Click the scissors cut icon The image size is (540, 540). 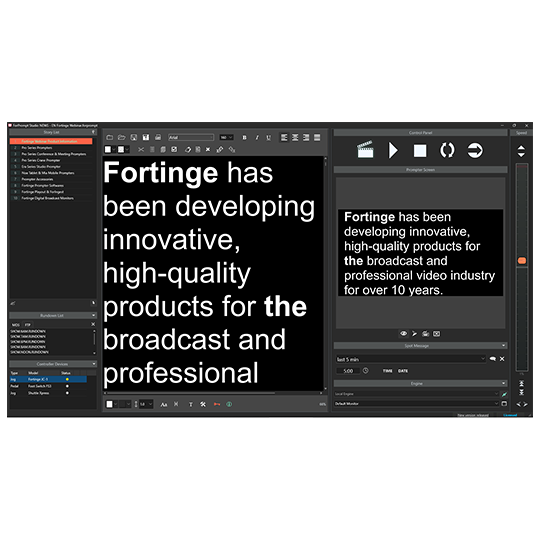(141, 149)
